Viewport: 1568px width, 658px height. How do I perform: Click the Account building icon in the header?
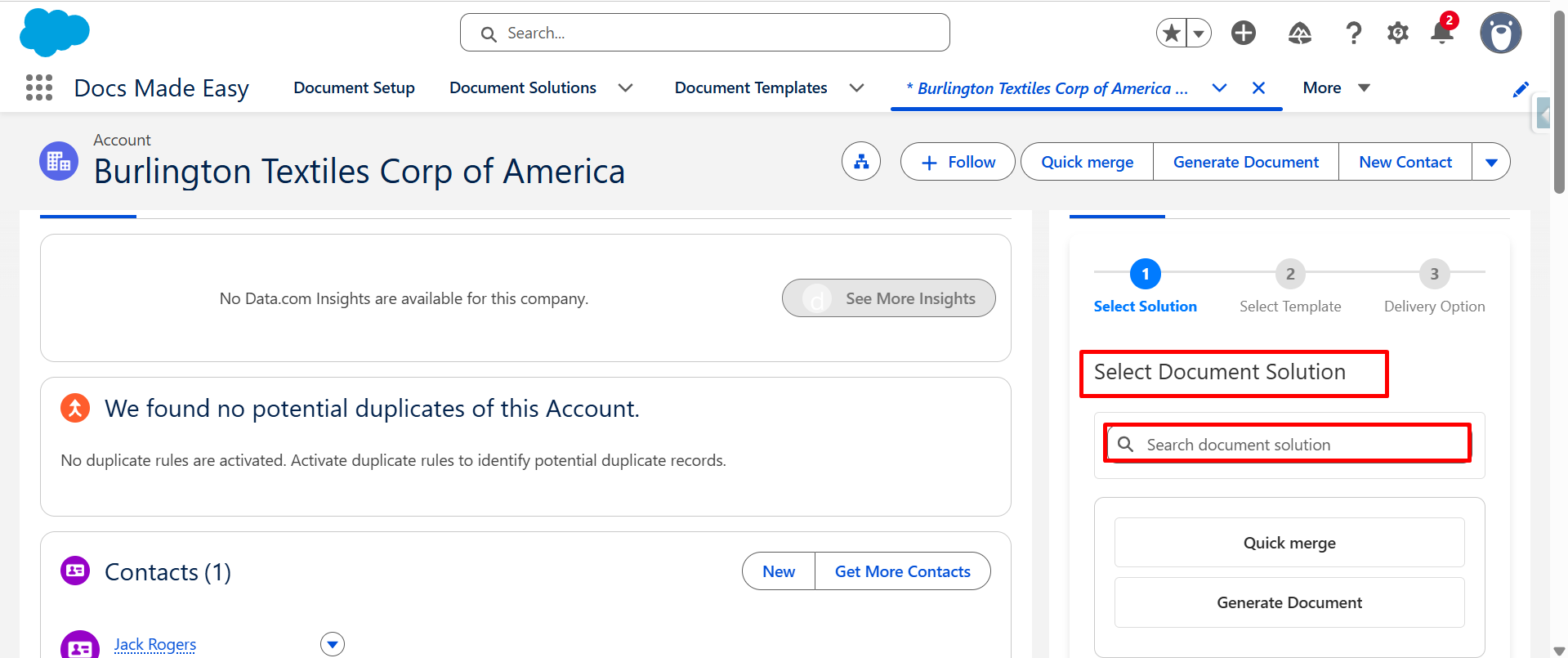pyautogui.click(x=59, y=161)
